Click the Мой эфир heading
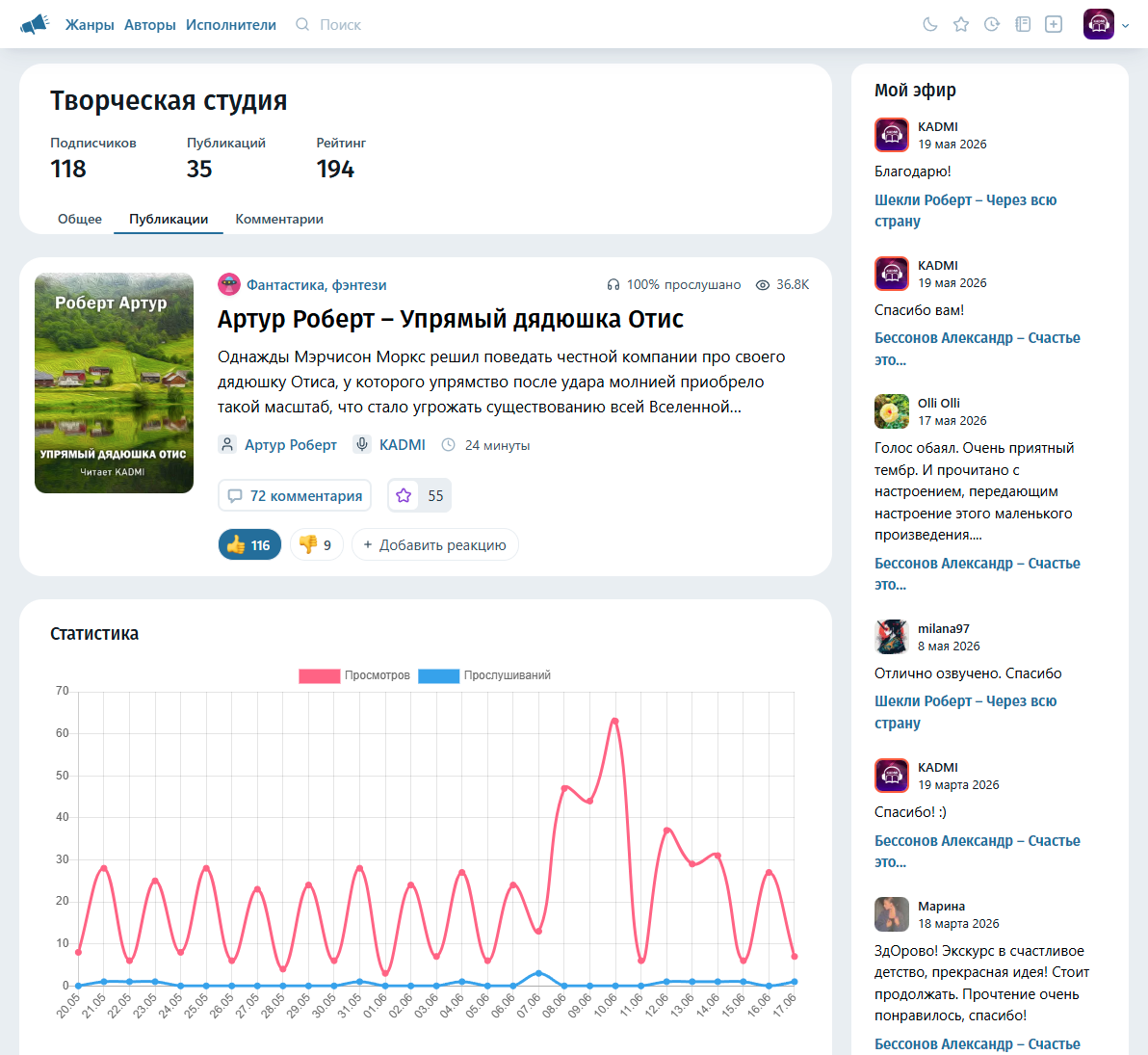1148x1055 pixels. (915, 91)
